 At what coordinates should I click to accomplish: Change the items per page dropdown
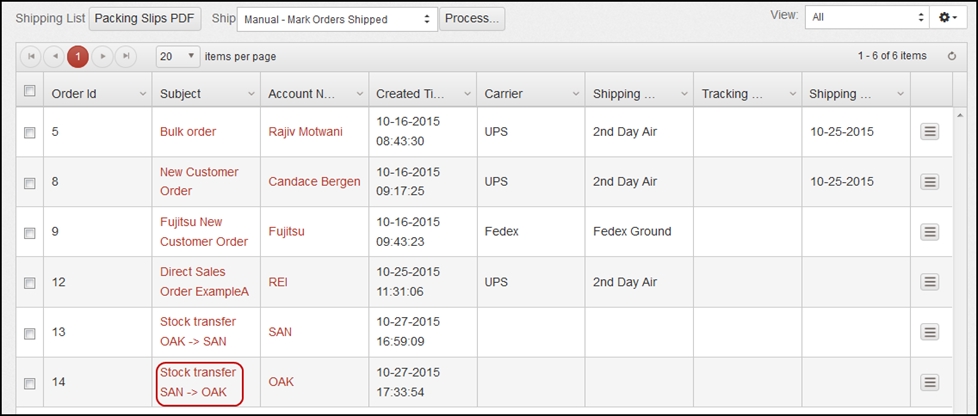point(178,56)
